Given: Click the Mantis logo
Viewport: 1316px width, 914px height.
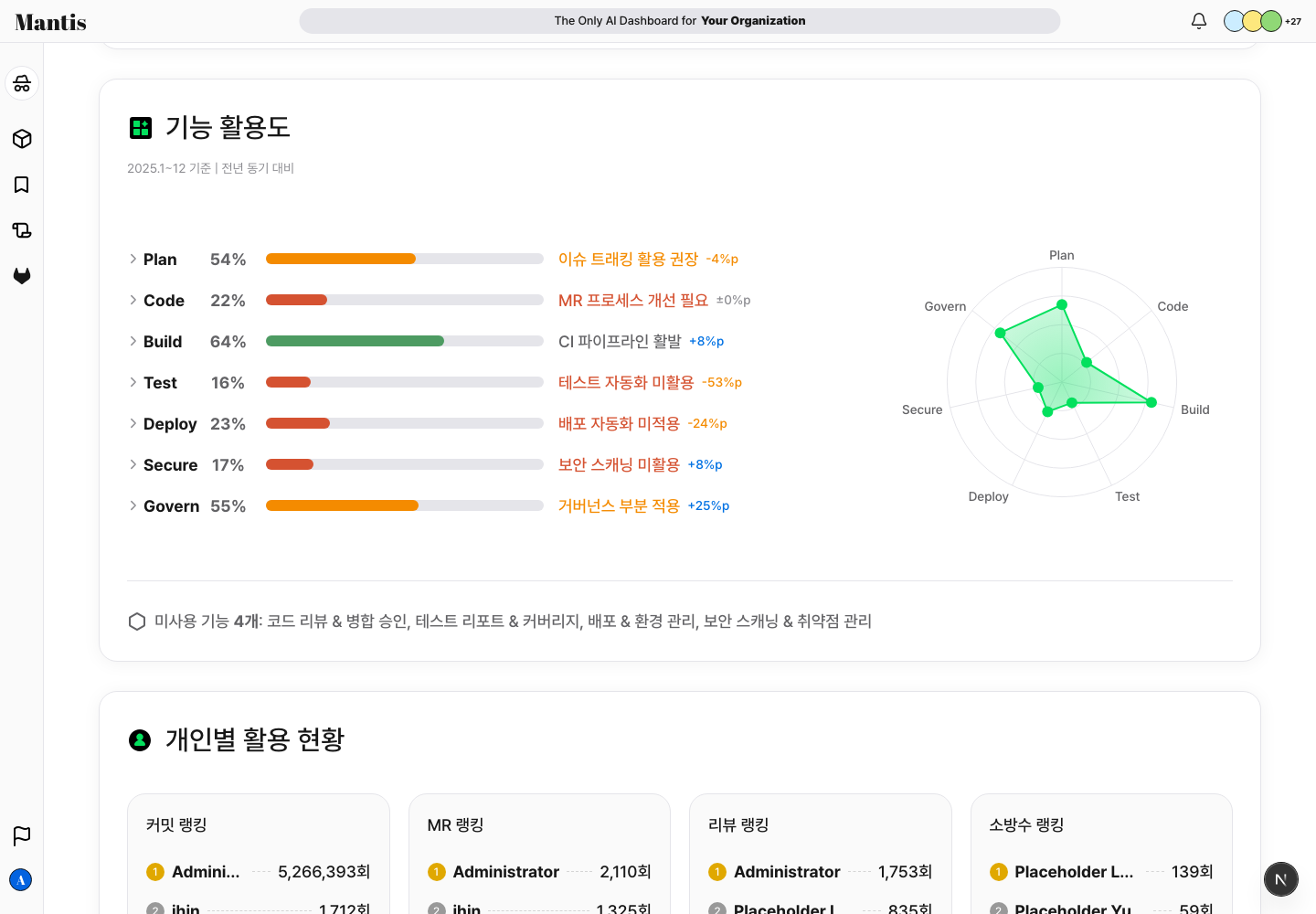Looking at the screenshot, I should pyautogui.click(x=51, y=22).
